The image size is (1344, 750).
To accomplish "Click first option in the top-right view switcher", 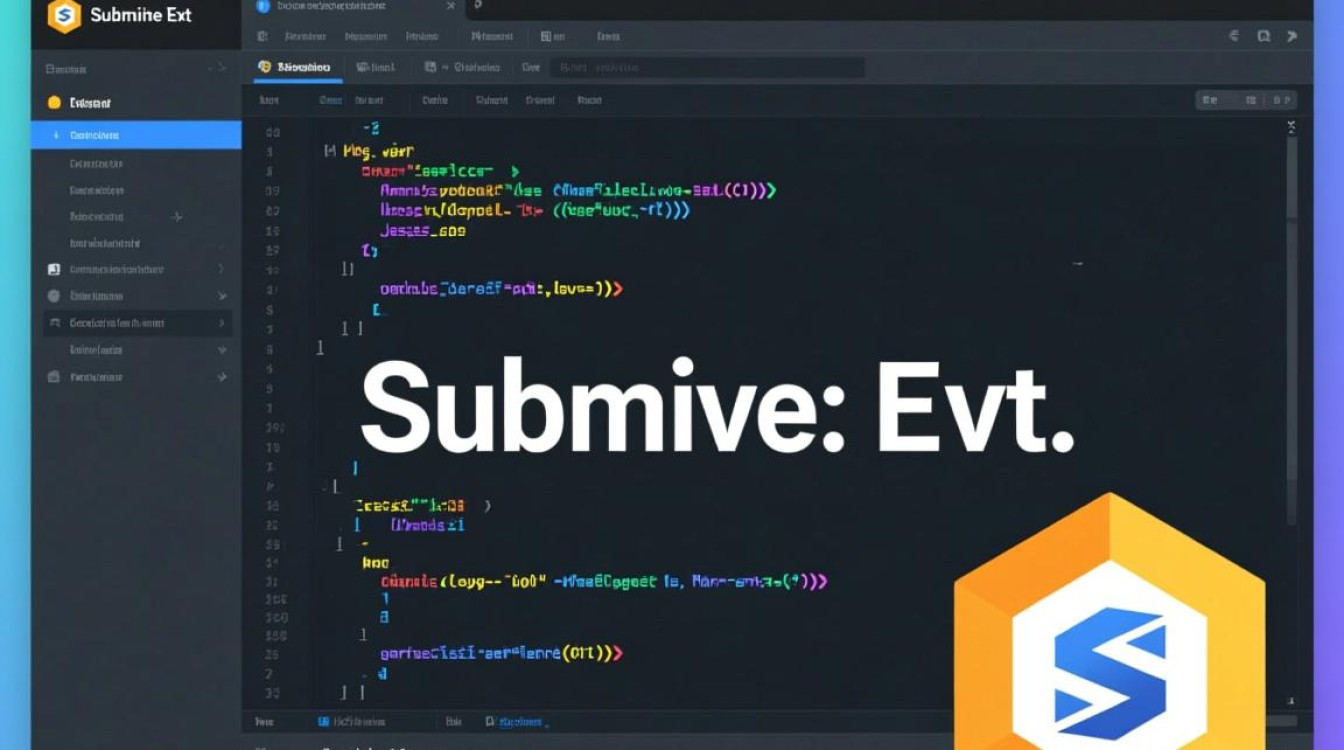I will tap(1211, 100).
